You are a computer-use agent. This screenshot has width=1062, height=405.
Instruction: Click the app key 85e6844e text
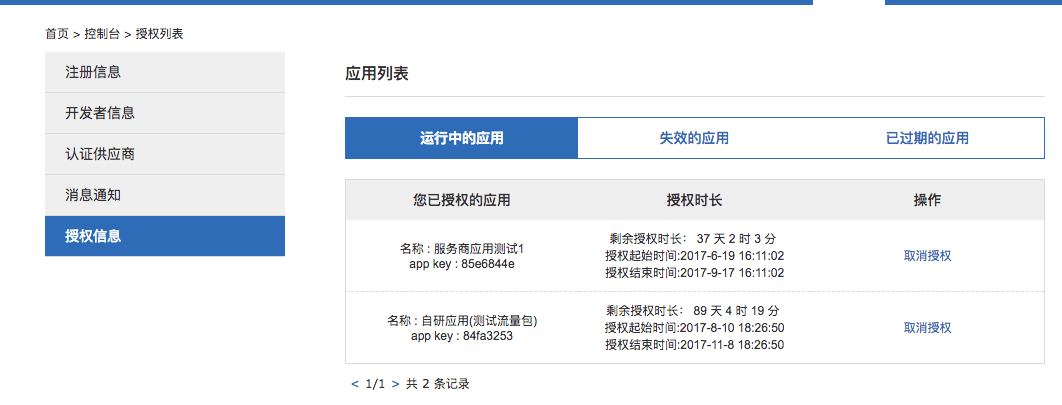pyautogui.click(x=462, y=264)
